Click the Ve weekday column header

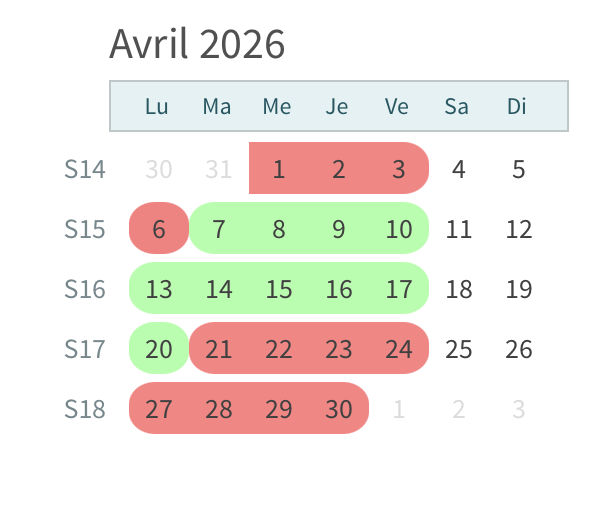pyautogui.click(x=397, y=106)
